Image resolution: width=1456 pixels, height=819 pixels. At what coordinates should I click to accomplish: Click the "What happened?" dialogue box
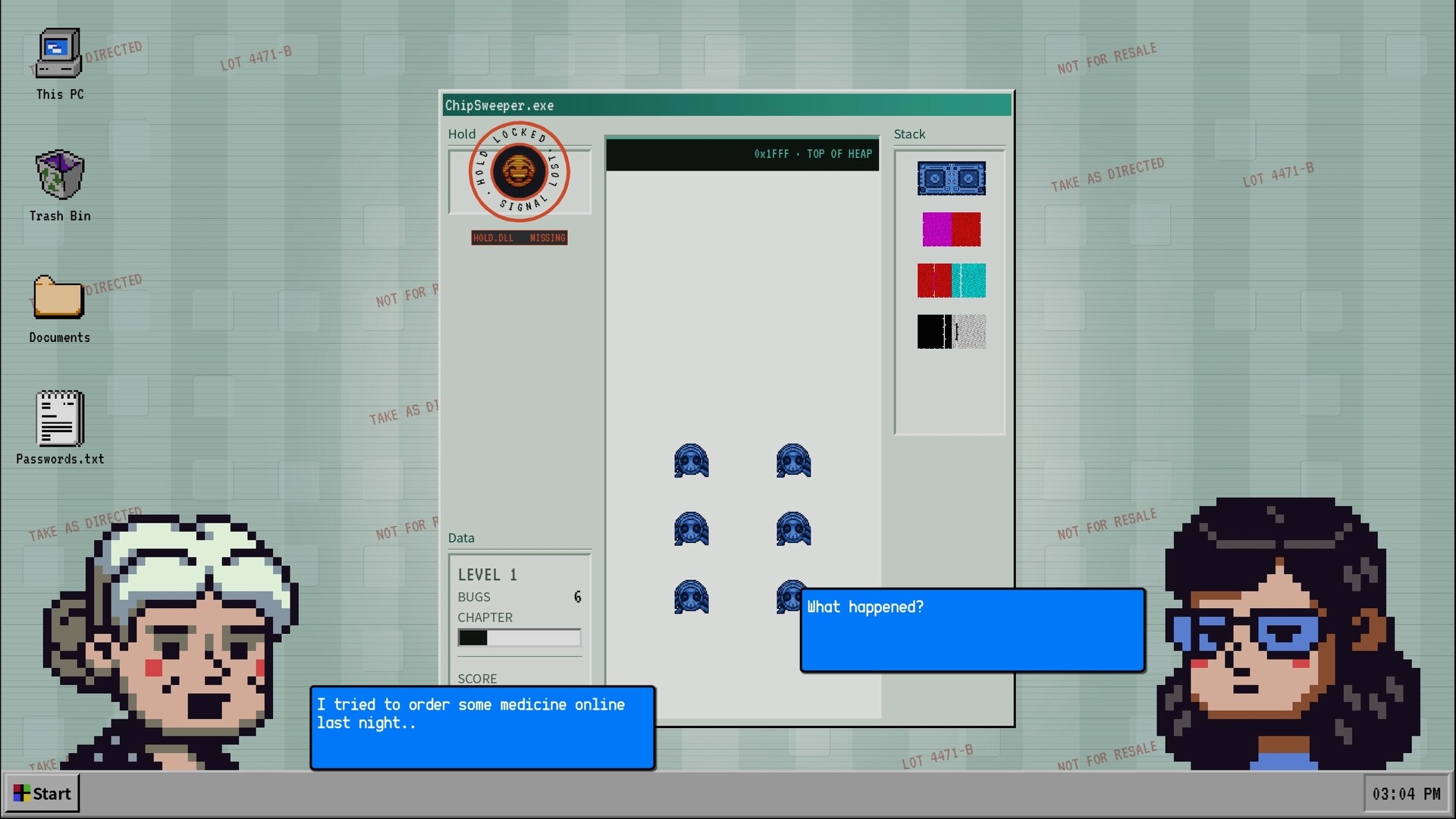click(x=973, y=630)
